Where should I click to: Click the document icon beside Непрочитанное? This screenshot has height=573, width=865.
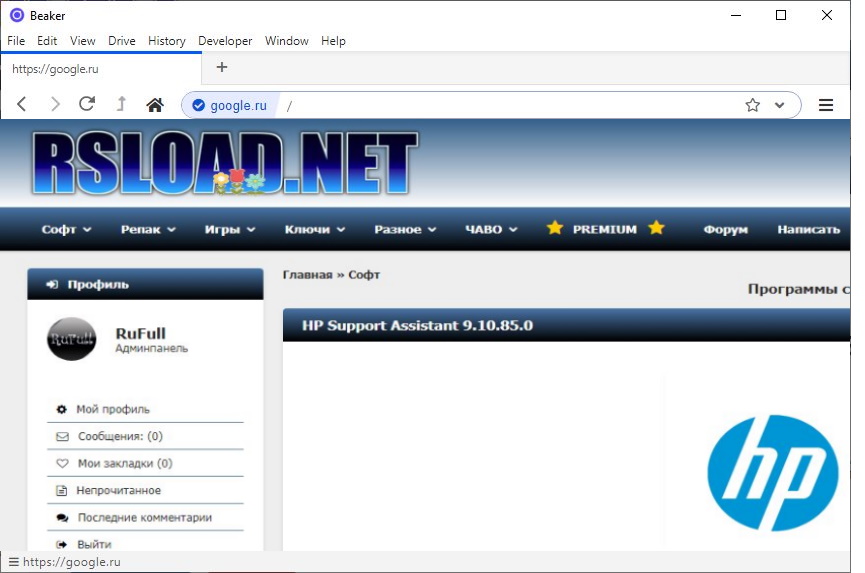[x=62, y=490]
